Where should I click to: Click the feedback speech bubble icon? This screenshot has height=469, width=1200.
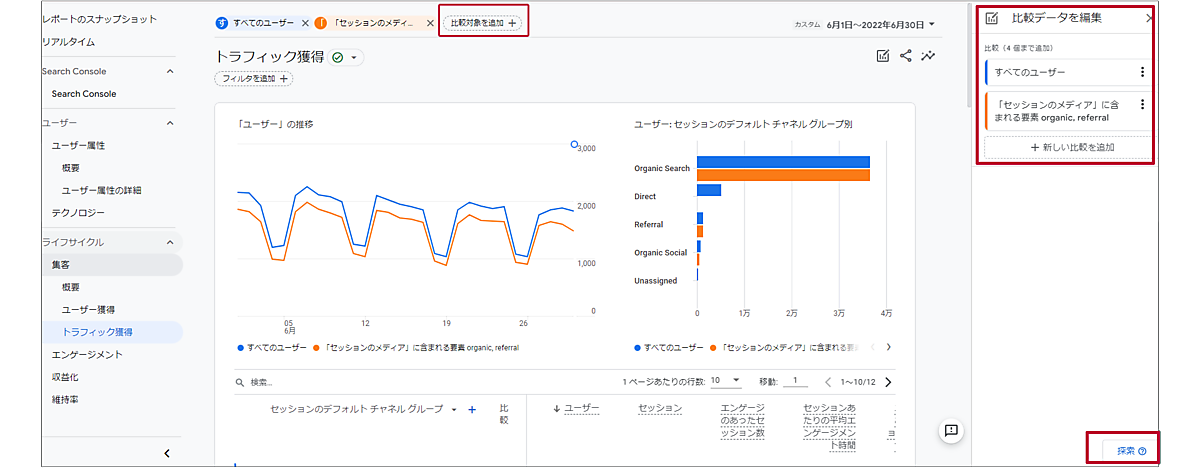[951, 430]
